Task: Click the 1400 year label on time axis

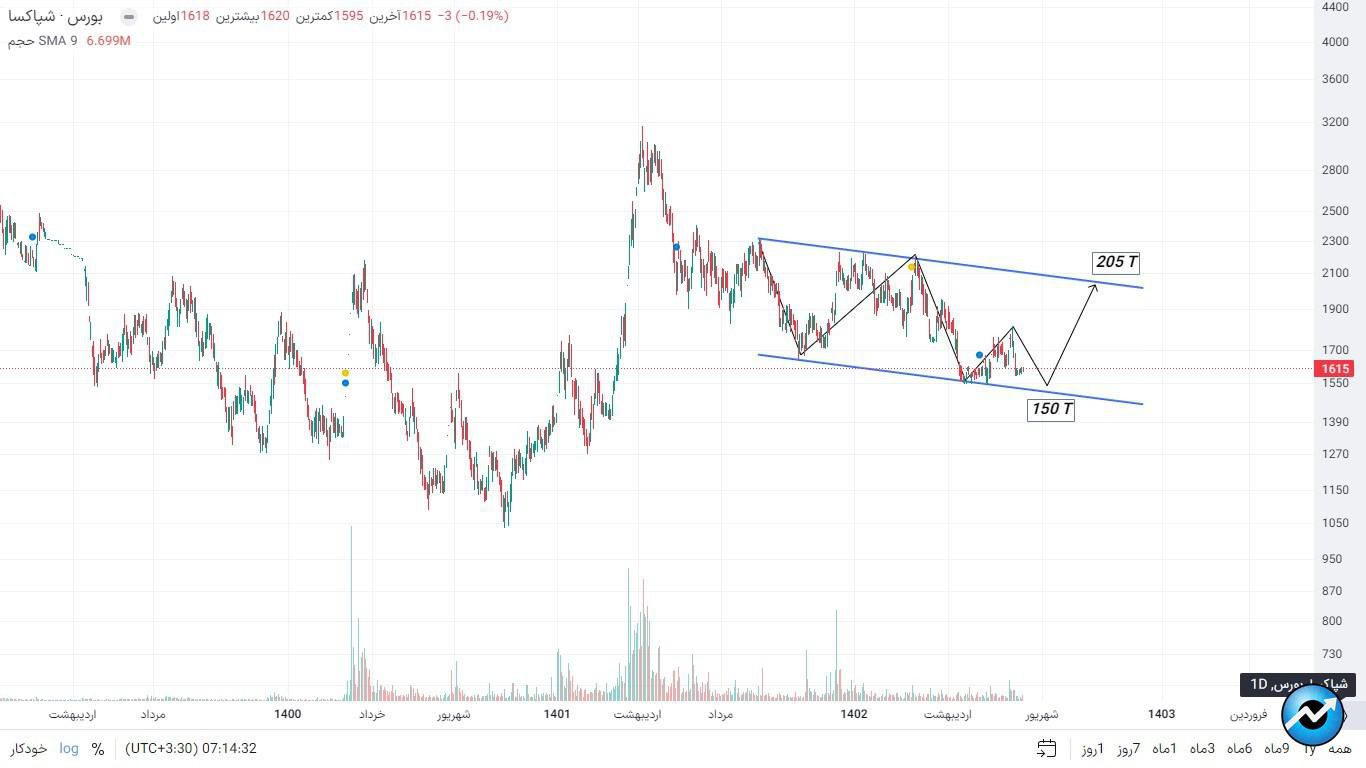Action: [287, 714]
